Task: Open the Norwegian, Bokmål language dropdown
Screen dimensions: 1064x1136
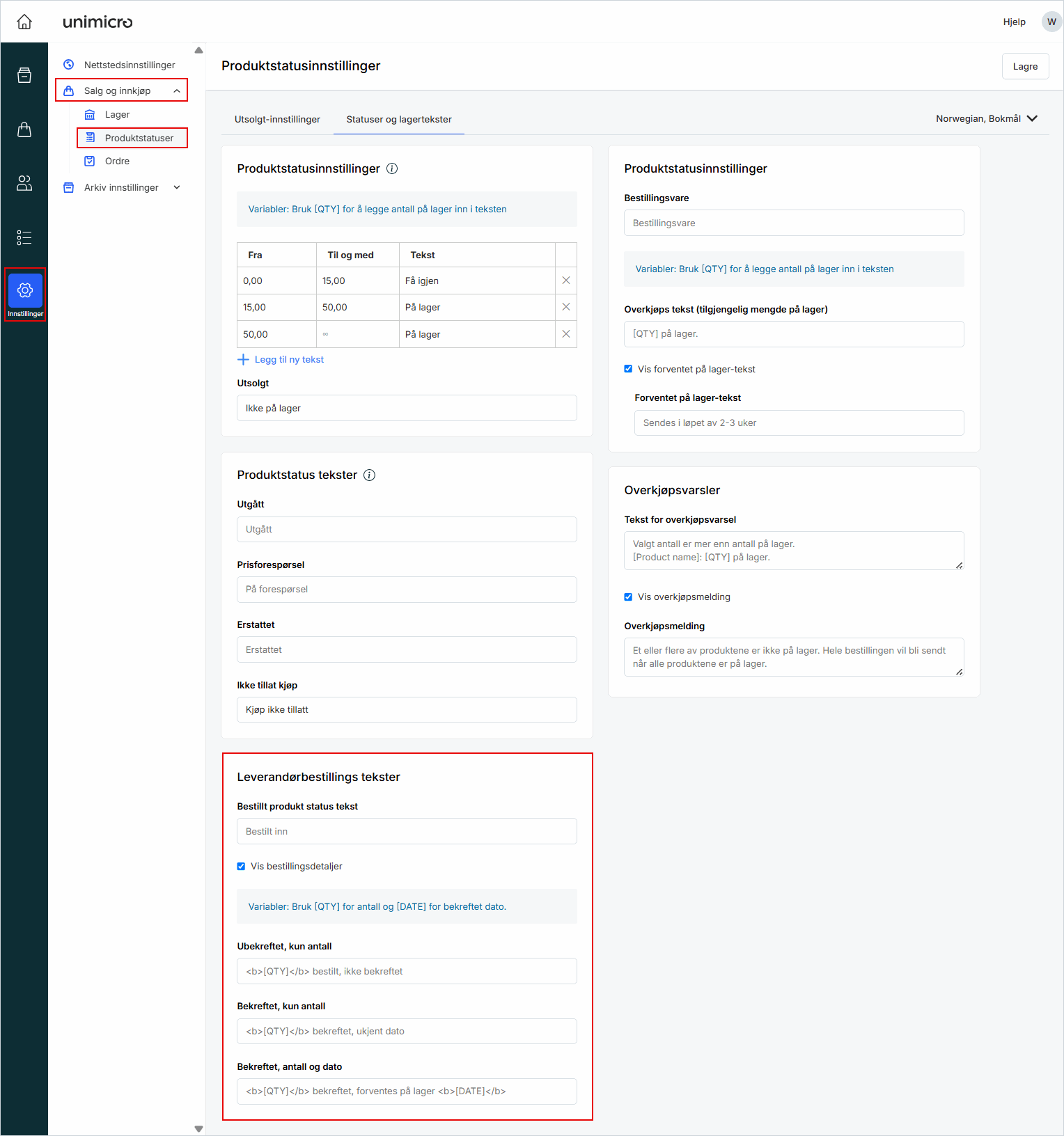Action: (986, 119)
